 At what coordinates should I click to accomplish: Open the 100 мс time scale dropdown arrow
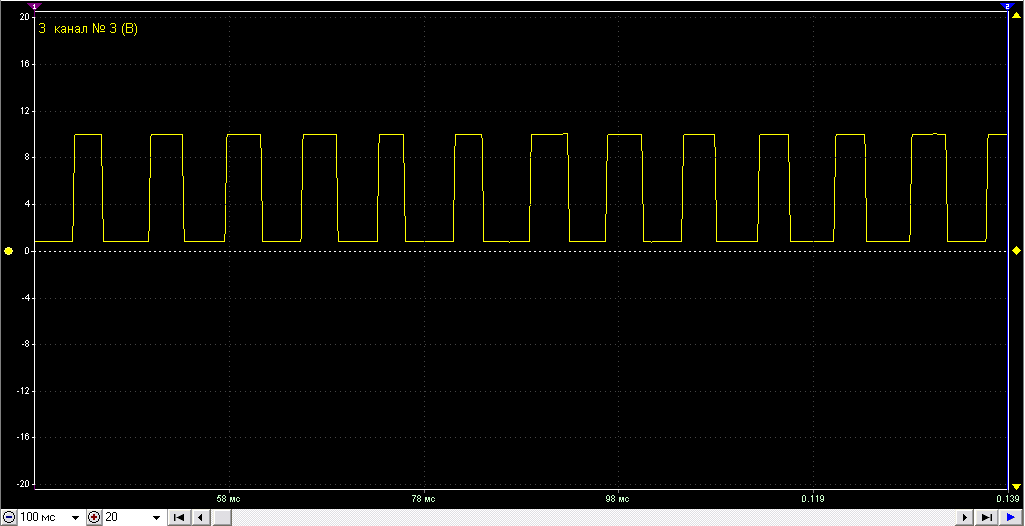[x=75, y=518]
